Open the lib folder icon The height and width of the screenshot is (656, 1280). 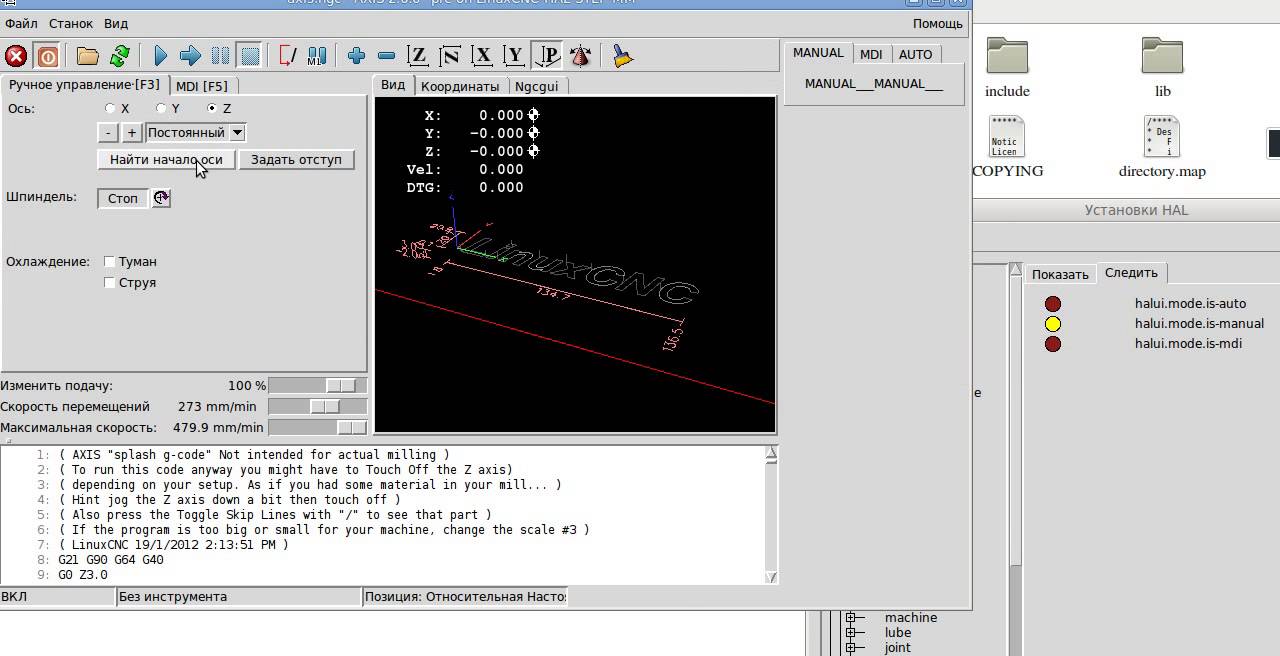(x=1162, y=56)
